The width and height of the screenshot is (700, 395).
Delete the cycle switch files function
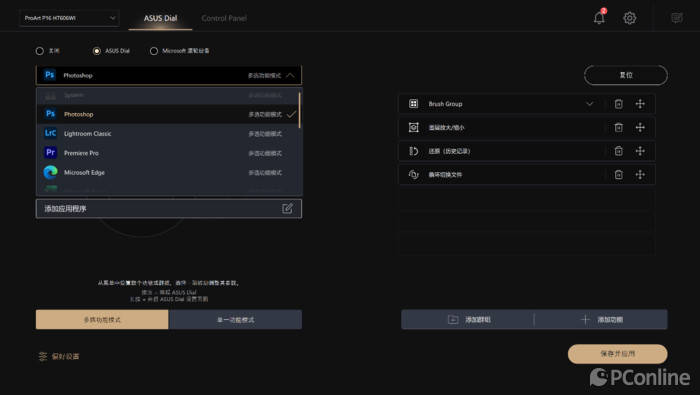click(618, 175)
